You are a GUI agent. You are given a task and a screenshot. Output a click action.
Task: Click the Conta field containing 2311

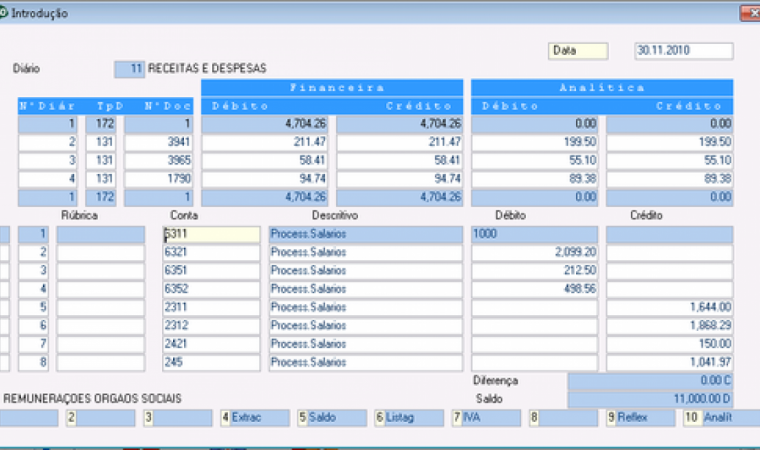click(211, 307)
